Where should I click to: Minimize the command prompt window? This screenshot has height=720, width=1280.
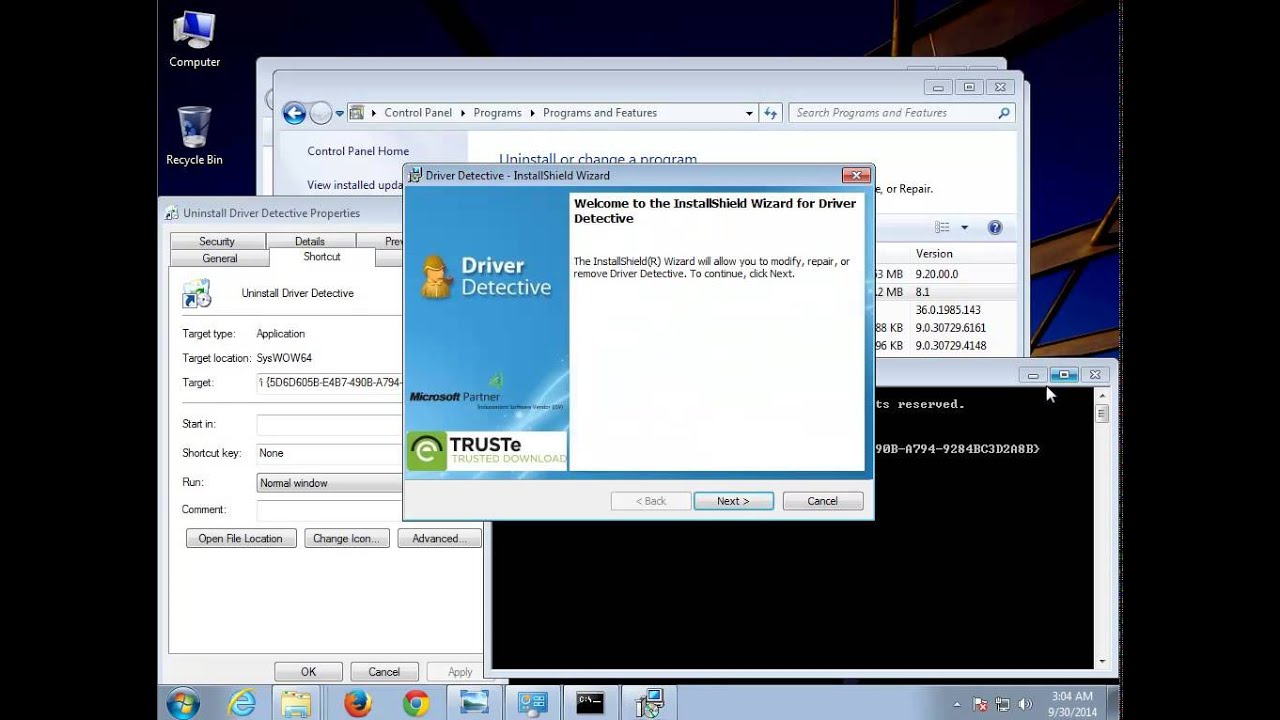click(1034, 375)
